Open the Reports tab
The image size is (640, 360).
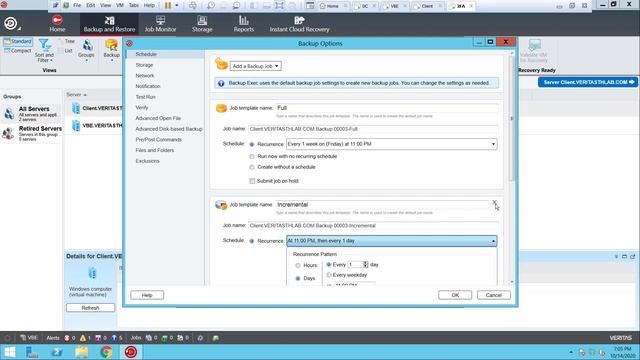click(244, 24)
